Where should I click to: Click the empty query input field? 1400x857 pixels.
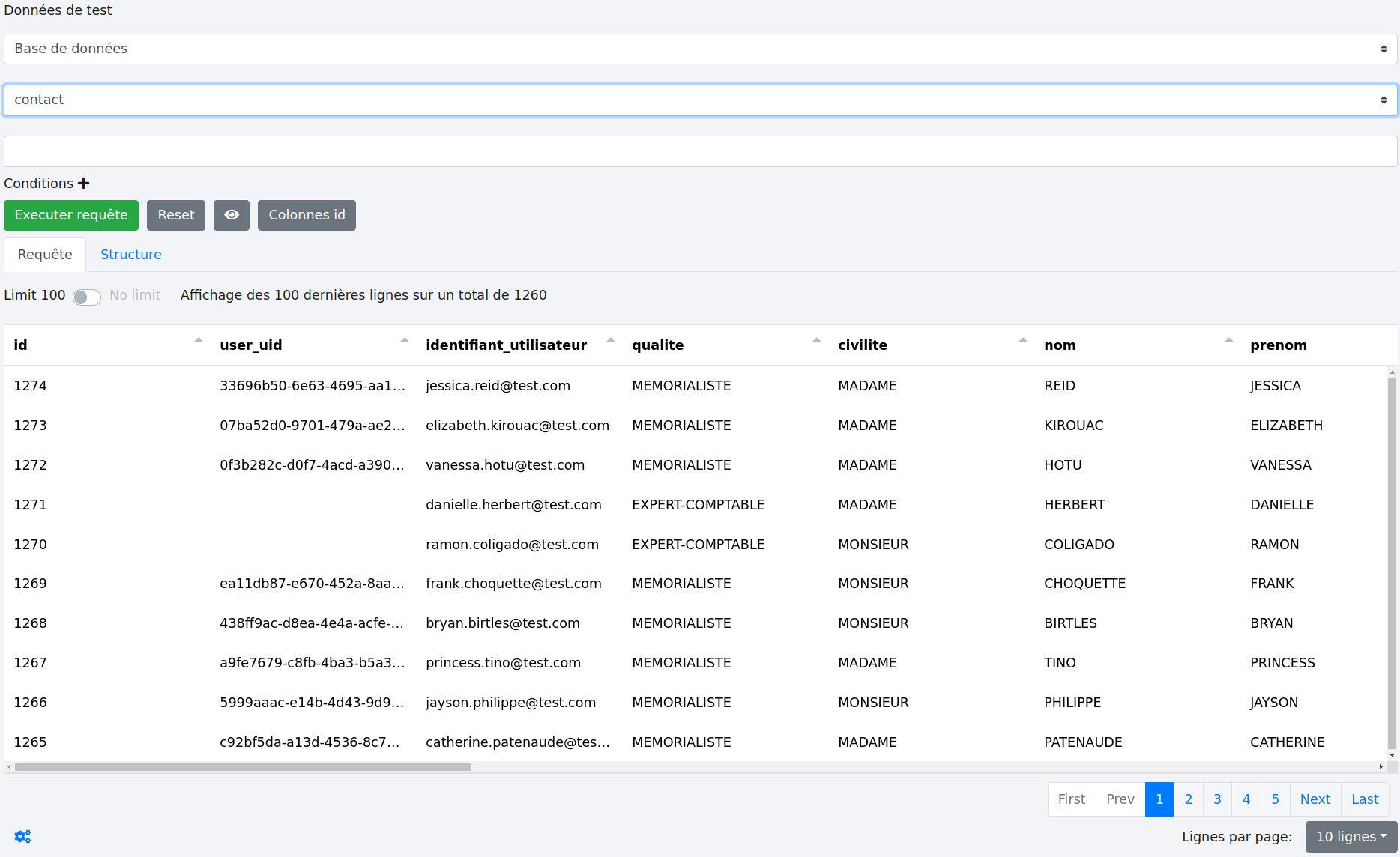click(700, 151)
